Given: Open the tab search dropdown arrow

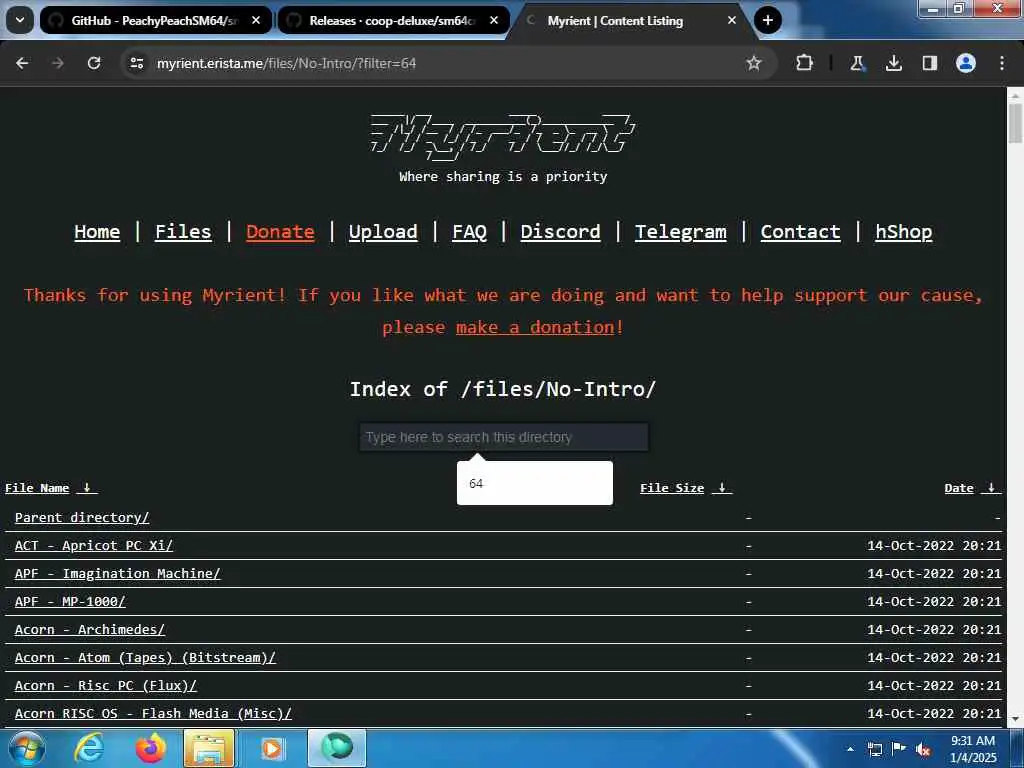Looking at the screenshot, I should [20, 20].
